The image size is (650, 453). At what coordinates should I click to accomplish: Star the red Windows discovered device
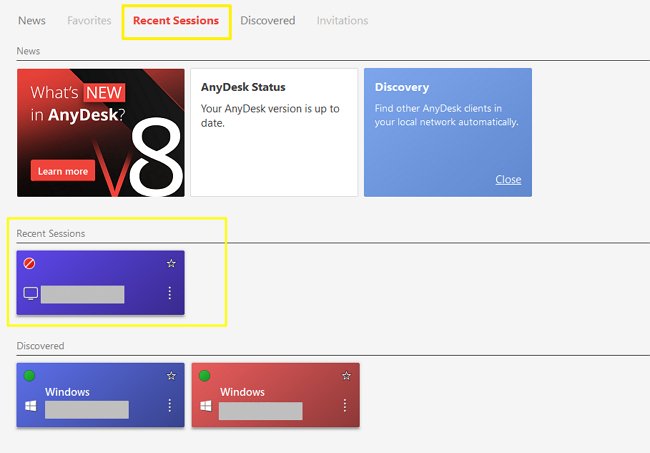[x=346, y=375]
